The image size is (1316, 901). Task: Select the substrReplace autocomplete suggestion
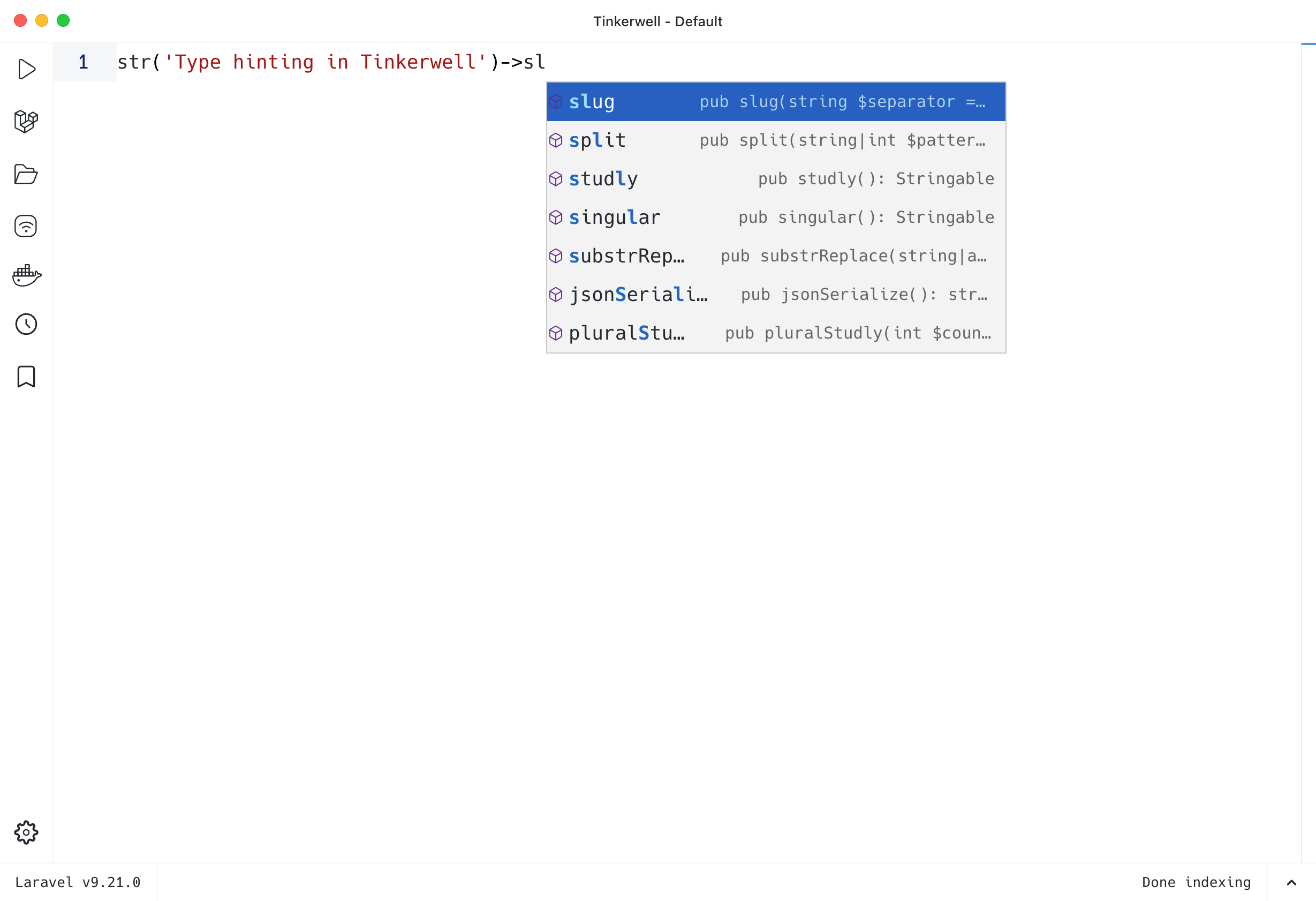[776, 256]
